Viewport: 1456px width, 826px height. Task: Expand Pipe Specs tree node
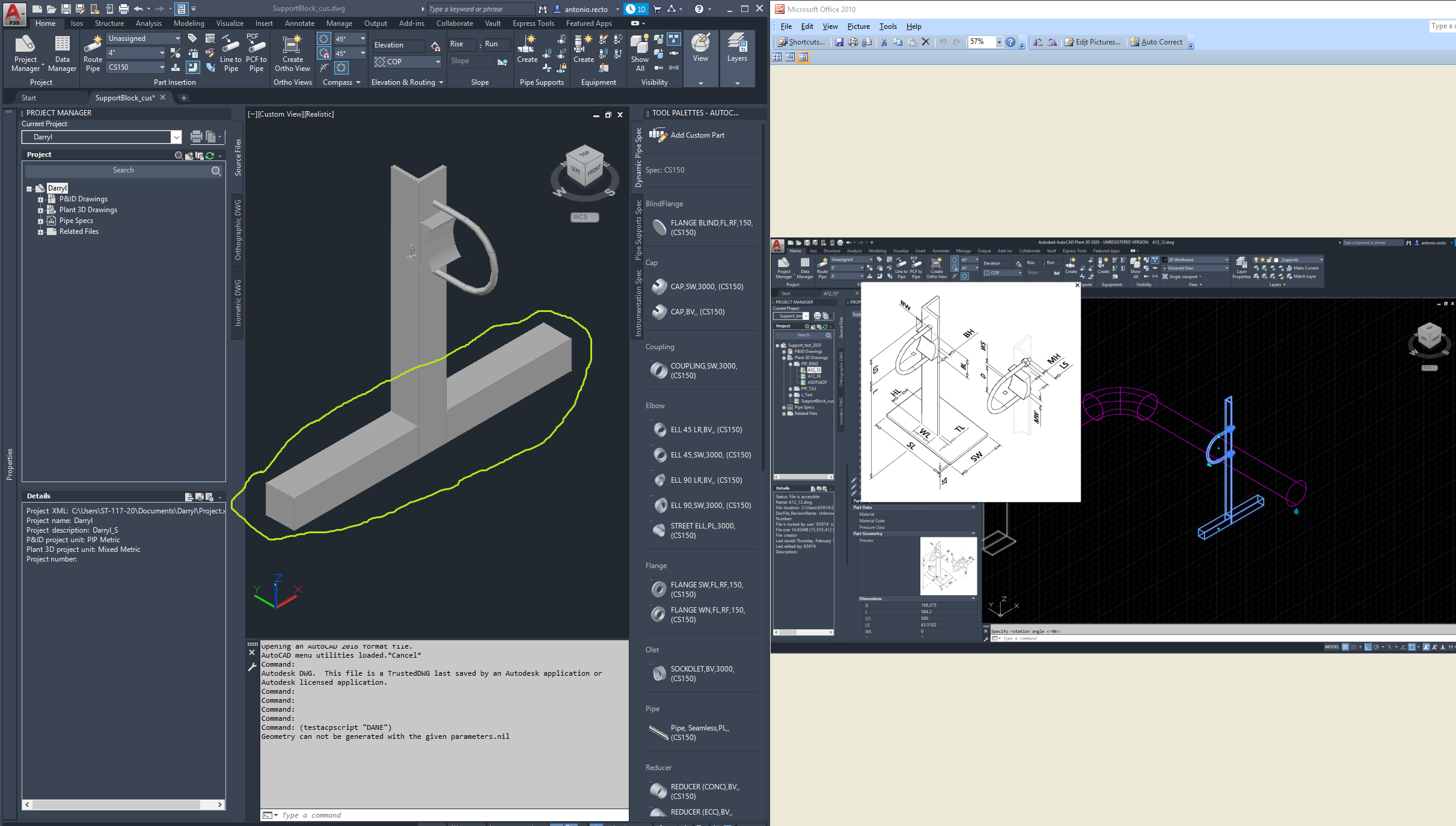[x=40, y=221]
